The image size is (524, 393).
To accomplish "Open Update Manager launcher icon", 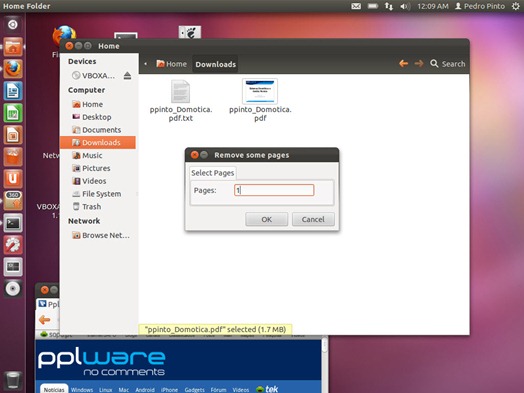I will pyautogui.click(x=13, y=201).
